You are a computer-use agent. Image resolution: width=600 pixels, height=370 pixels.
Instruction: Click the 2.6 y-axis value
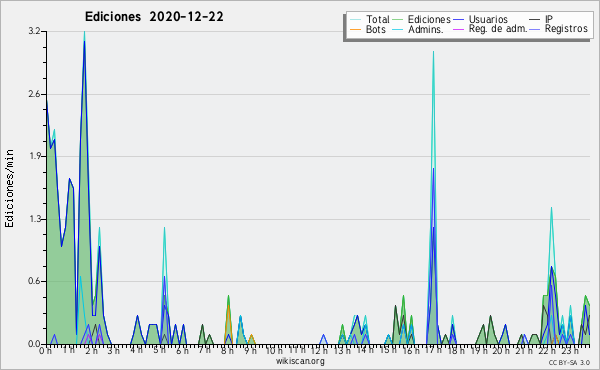pos(34,94)
